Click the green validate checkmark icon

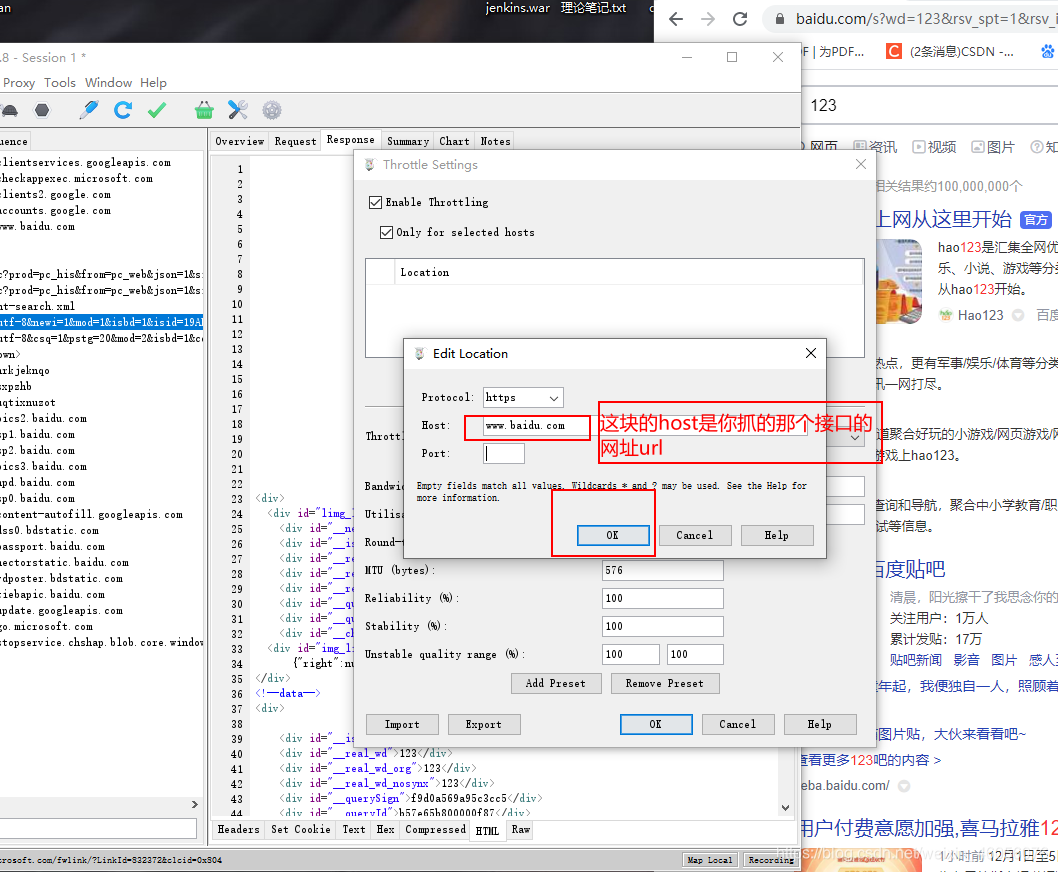click(x=157, y=110)
